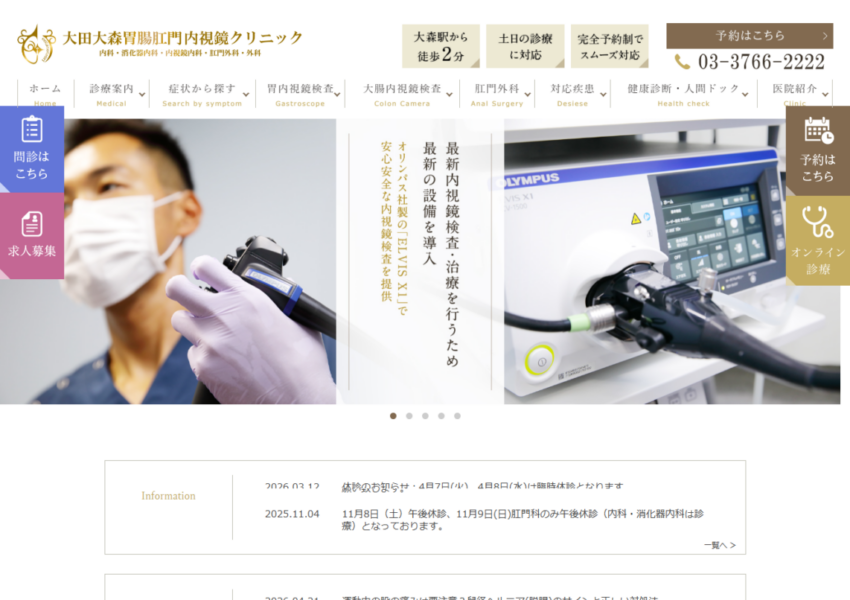Expand the 症状から探す dropdown chevron
The width and height of the screenshot is (850, 600).
coord(246,95)
